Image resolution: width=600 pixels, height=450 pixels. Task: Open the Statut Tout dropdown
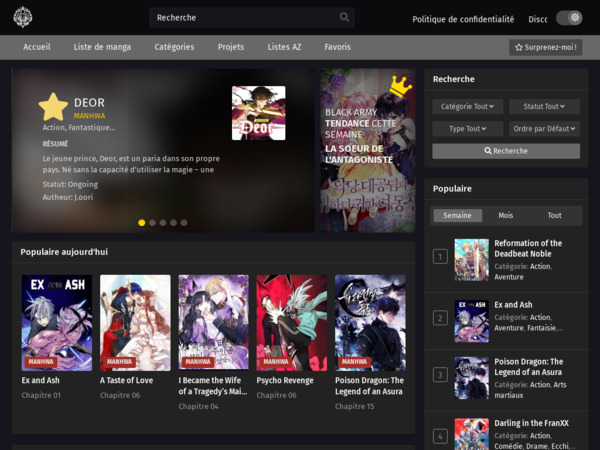(x=544, y=106)
